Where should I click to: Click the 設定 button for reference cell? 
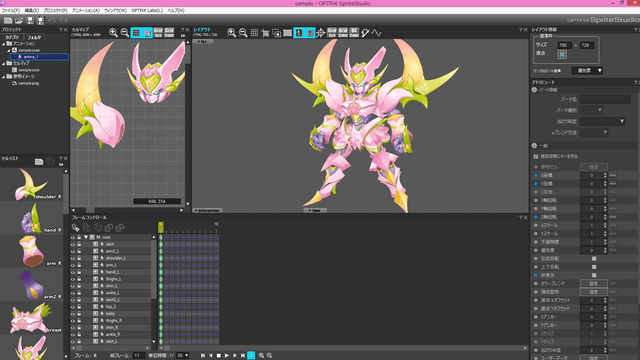tap(593, 167)
